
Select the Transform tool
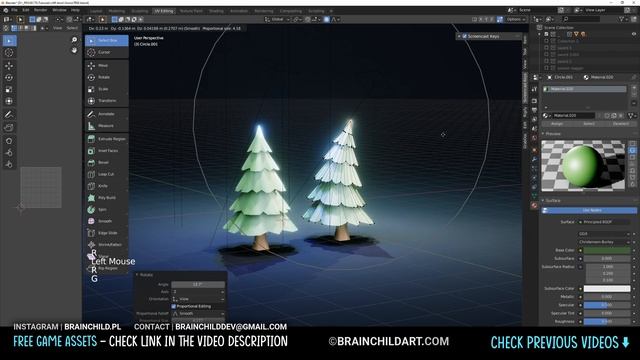[107, 100]
